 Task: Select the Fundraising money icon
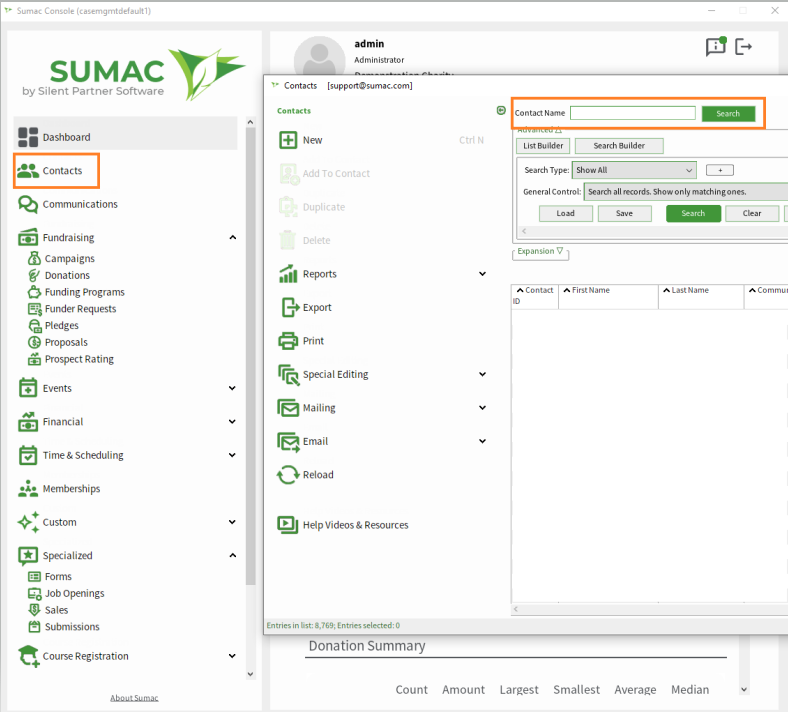tap(28, 237)
